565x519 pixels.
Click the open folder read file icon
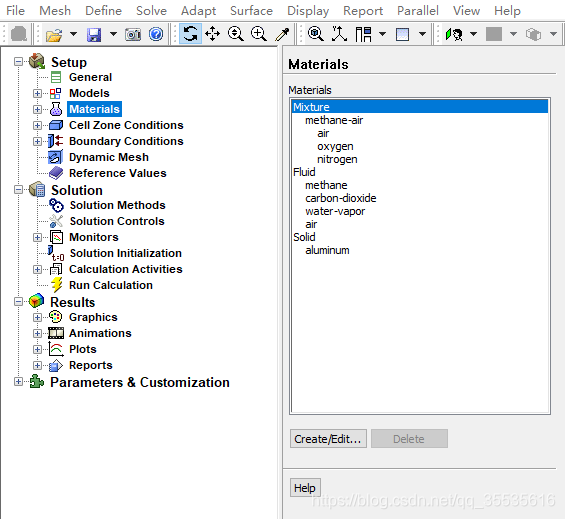54,35
